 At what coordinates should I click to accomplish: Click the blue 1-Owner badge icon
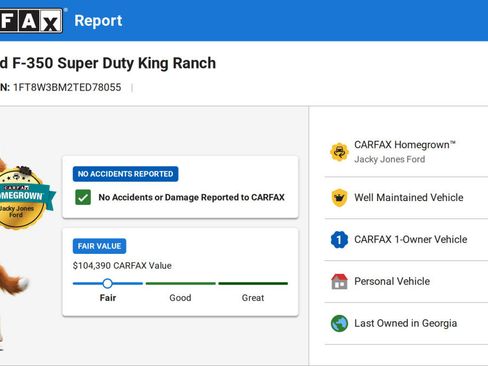coord(339,240)
